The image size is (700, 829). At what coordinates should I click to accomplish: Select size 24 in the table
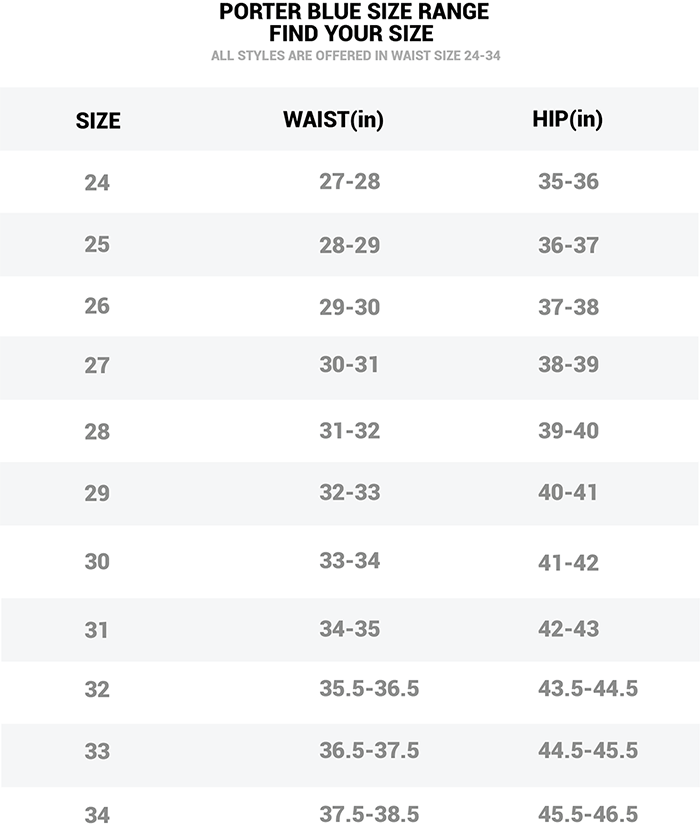pyautogui.click(x=97, y=183)
